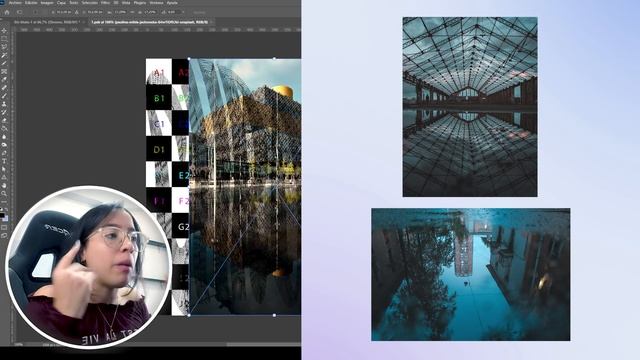Click the D1 cell on the canvas grid
The image size is (640, 360).
pyautogui.click(x=159, y=149)
